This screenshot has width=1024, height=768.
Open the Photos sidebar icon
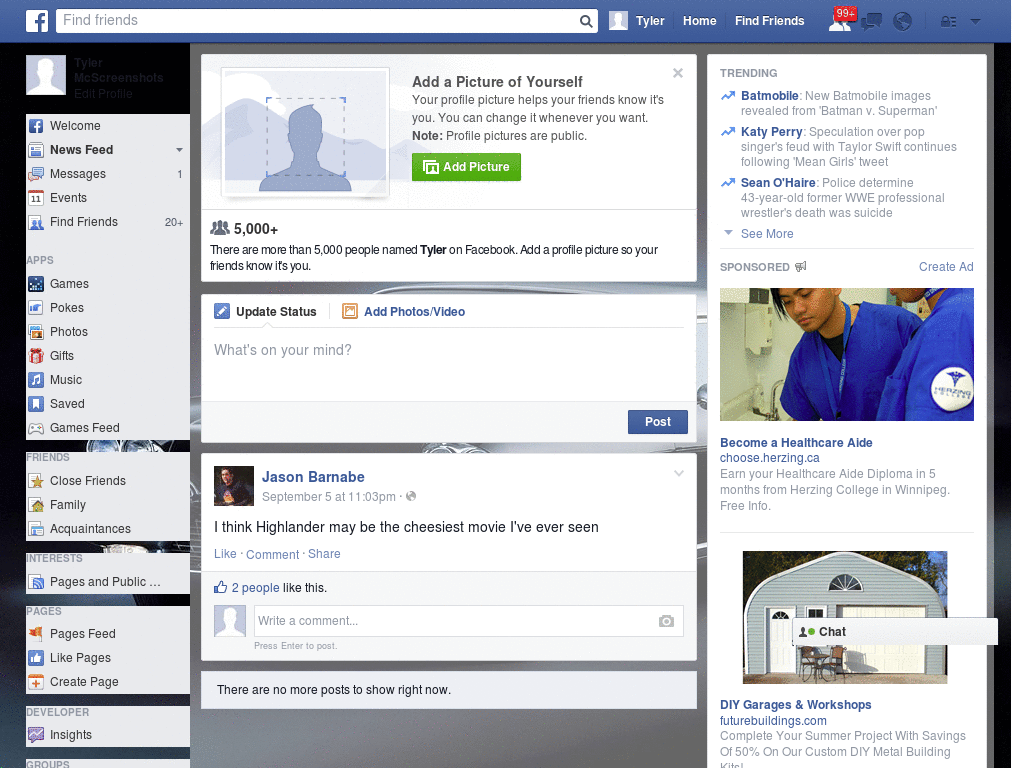pyautogui.click(x=36, y=332)
